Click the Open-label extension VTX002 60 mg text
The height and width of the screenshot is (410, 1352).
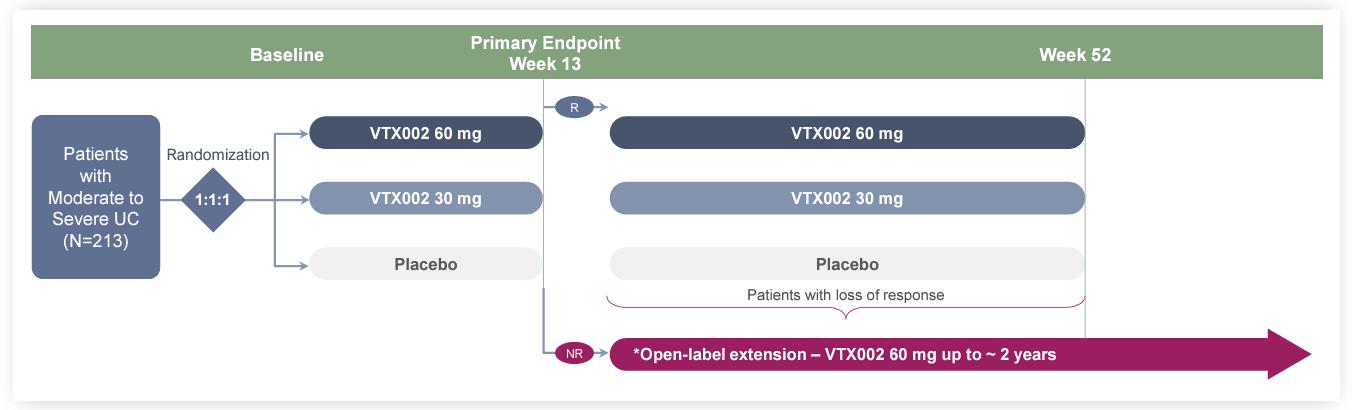(x=845, y=354)
